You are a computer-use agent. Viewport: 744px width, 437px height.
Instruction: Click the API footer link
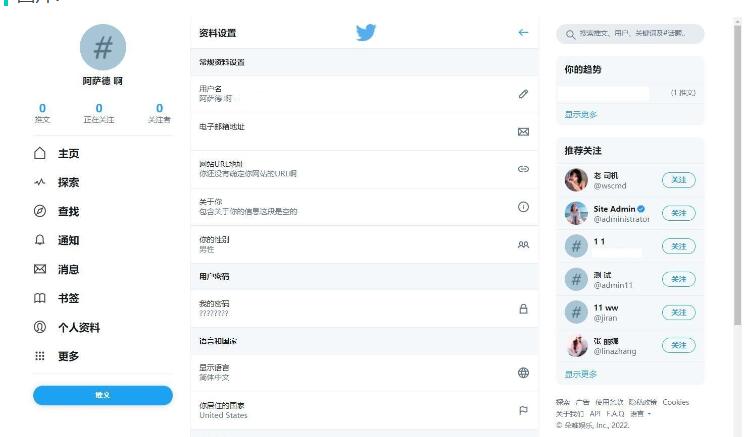click(x=595, y=414)
